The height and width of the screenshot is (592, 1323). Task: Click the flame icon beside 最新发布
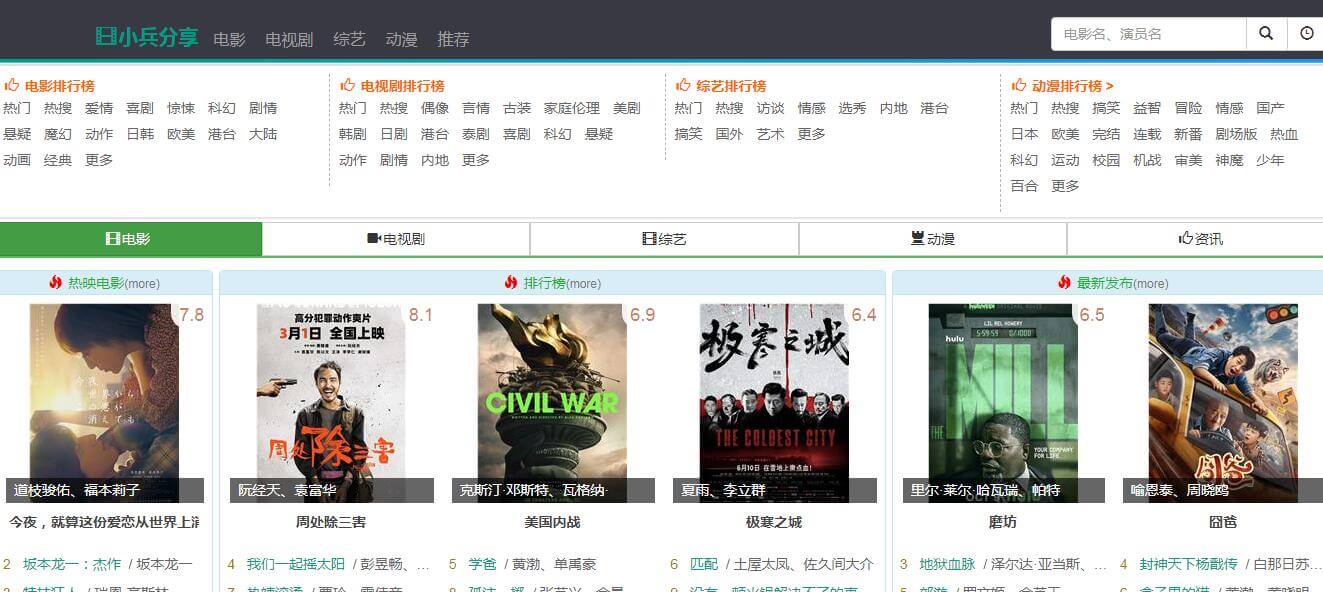(1065, 283)
